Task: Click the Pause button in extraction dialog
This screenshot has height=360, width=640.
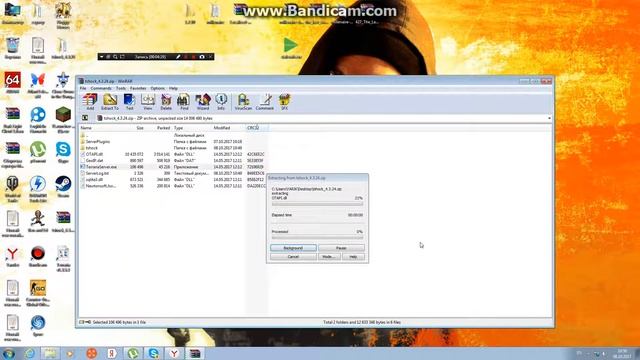Action: pos(341,248)
